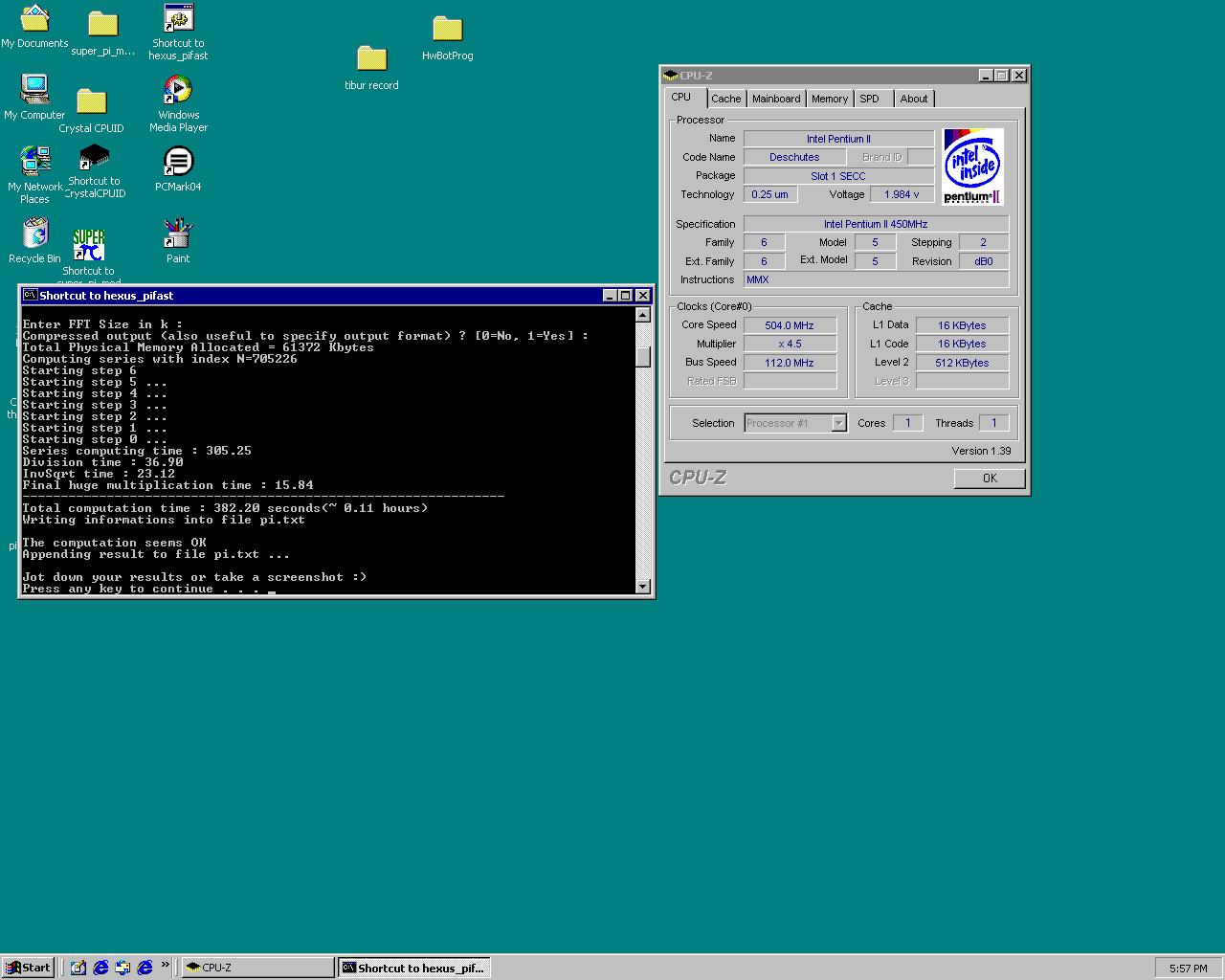Click the Outlook Express quick launch icon

point(122,968)
